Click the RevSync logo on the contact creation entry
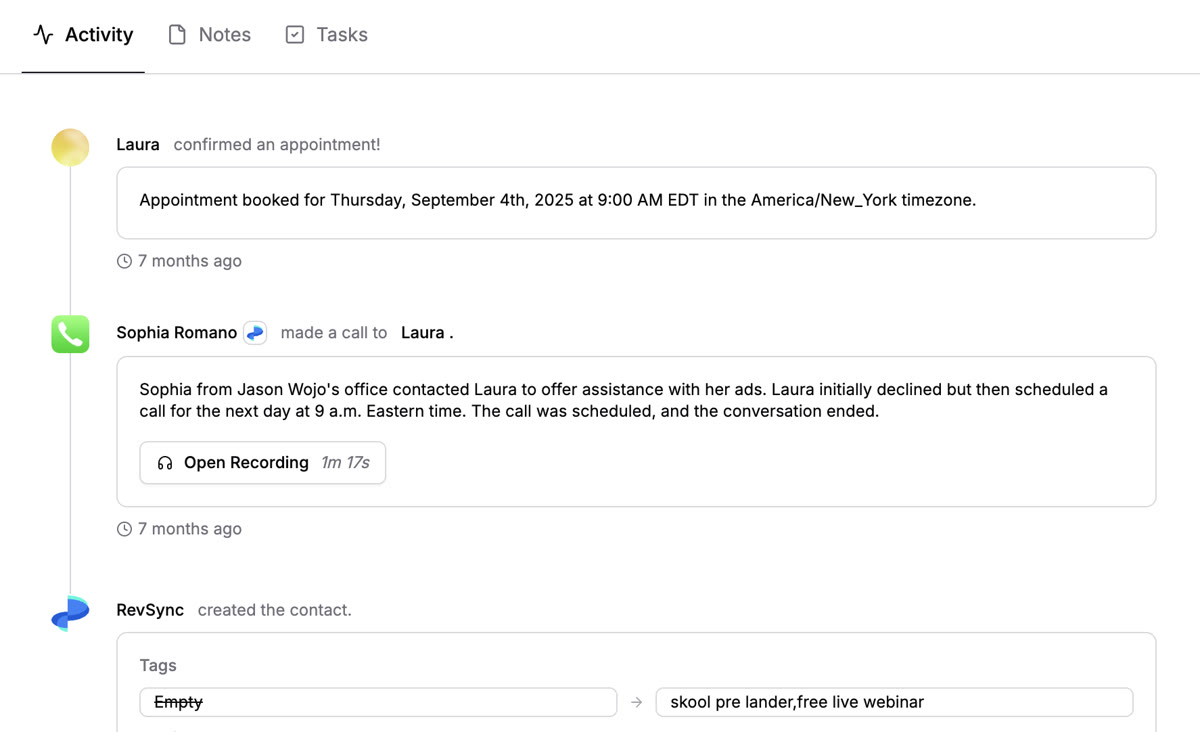1200x732 pixels. (x=69, y=612)
